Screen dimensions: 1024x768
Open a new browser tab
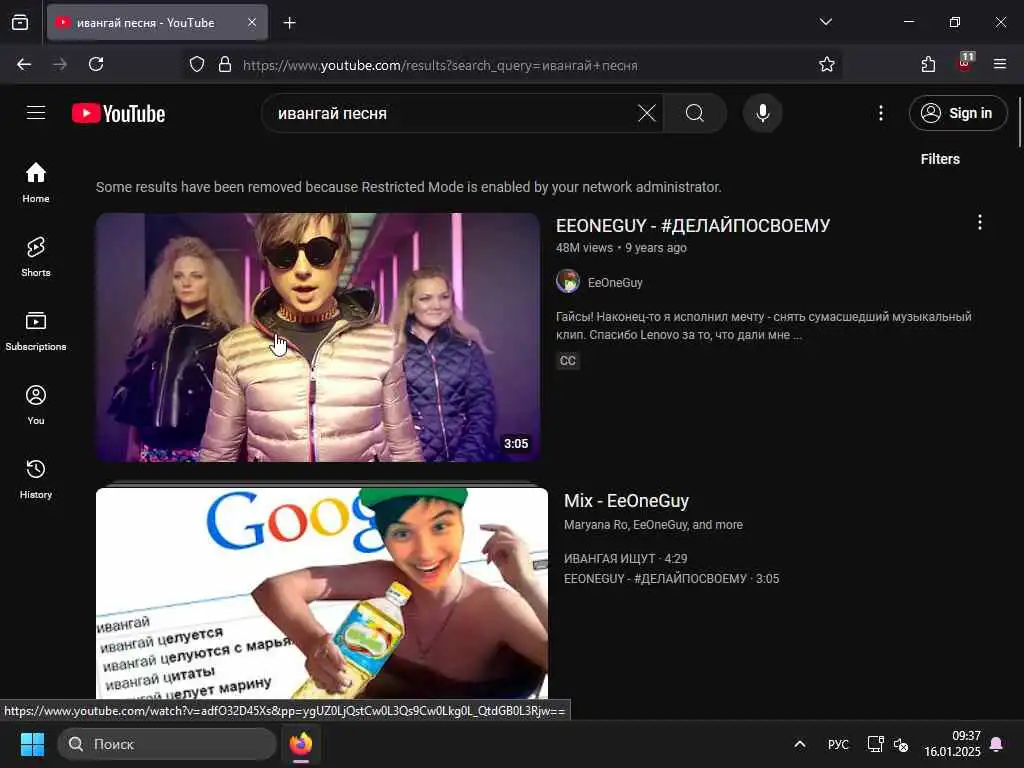289,23
